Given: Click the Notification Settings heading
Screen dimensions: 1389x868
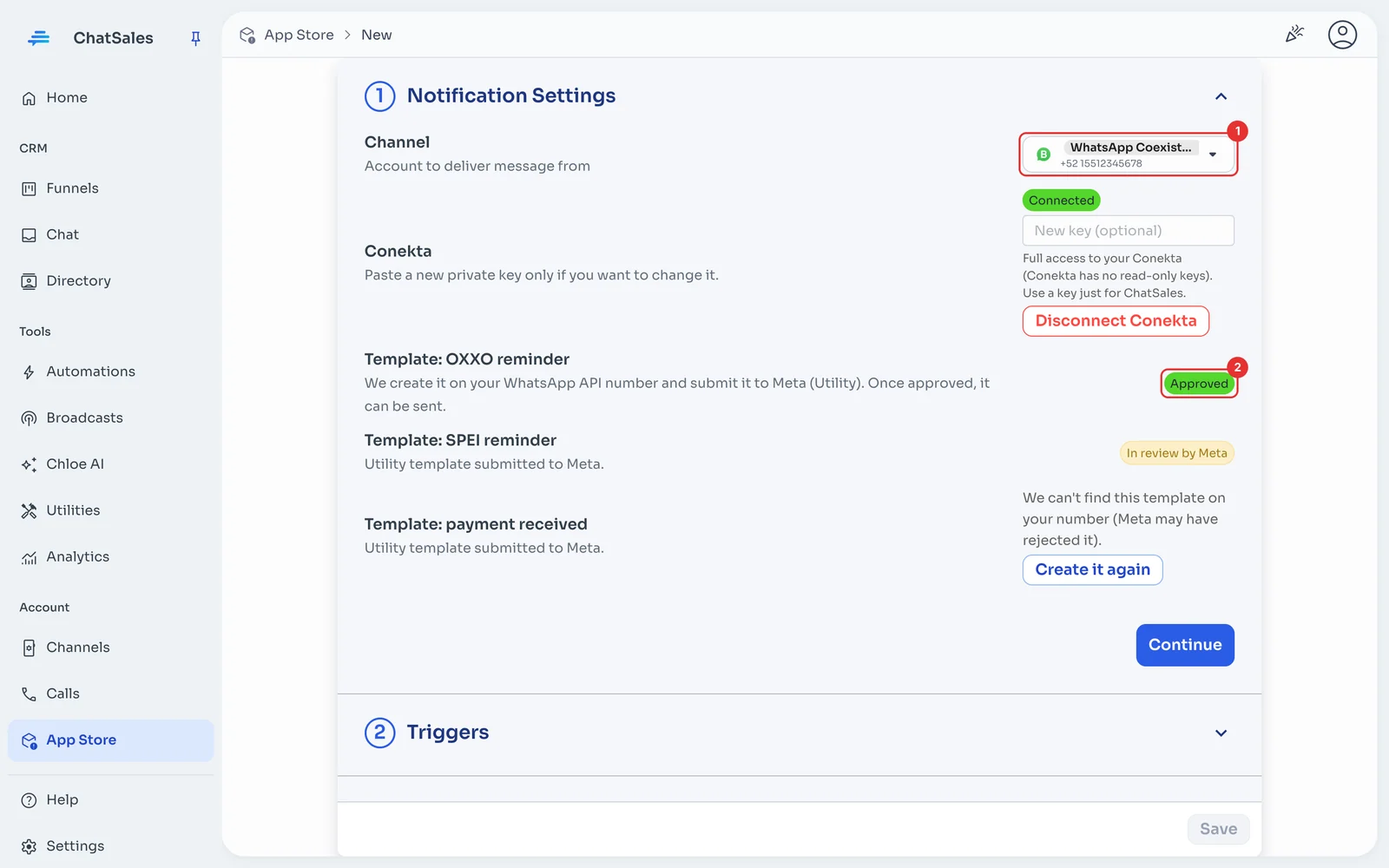Looking at the screenshot, I should (x=511, y=95).
